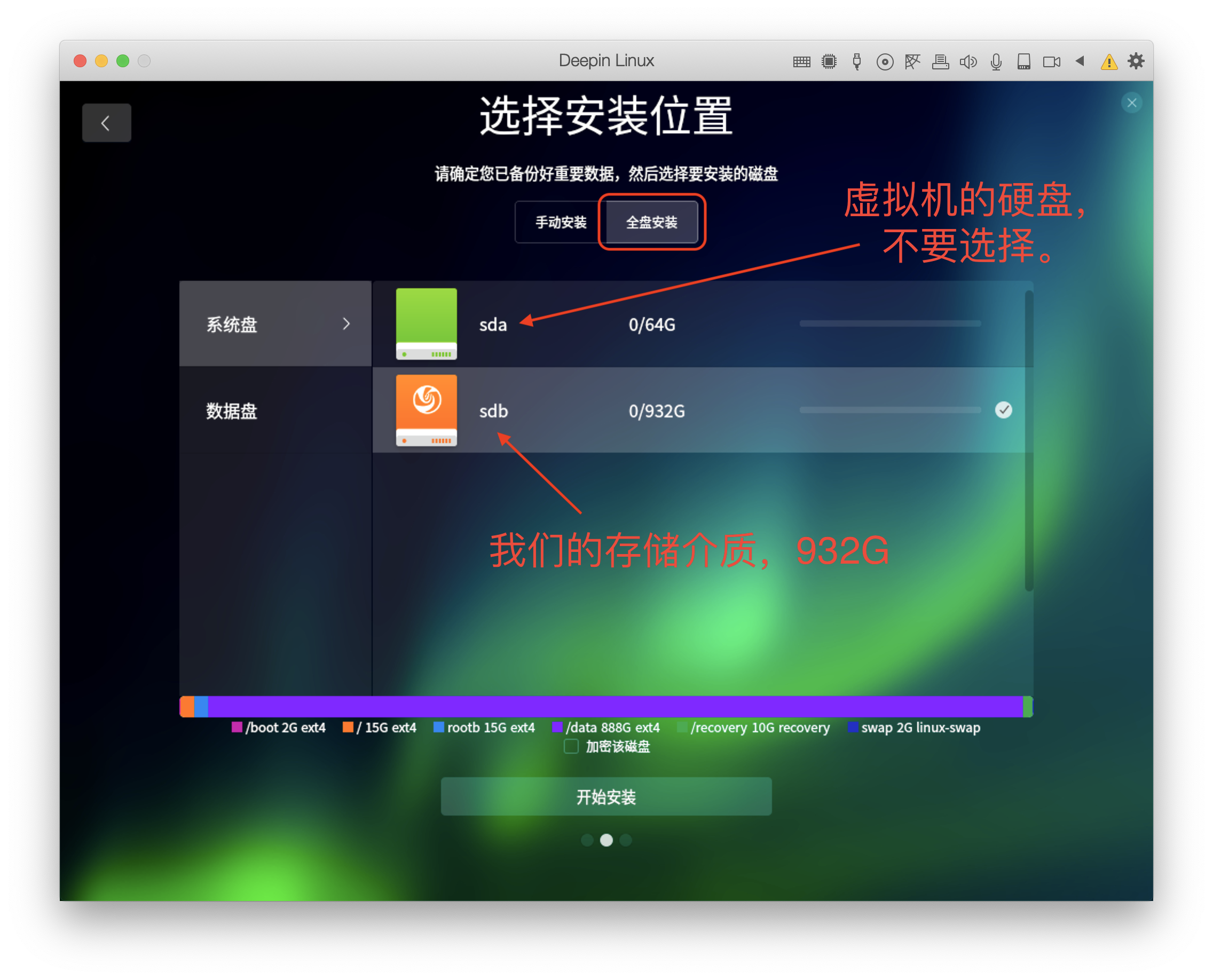This screenshot has width=1213, height=980.
Task: Click the speaker sound icon in title bar
Action: [x=968, y=61]
